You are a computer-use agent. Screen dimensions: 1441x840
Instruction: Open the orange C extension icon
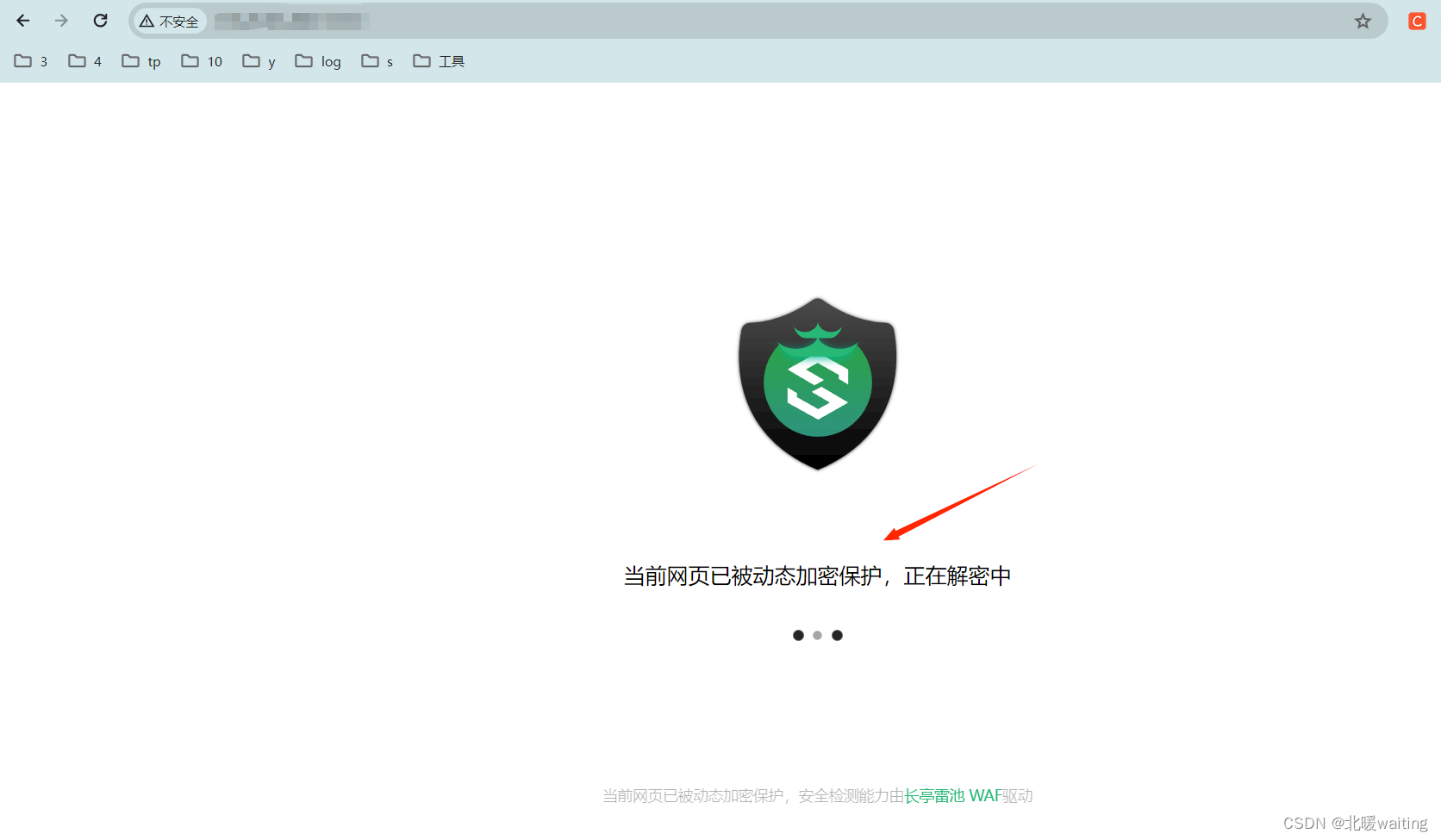coord(1417,22)
